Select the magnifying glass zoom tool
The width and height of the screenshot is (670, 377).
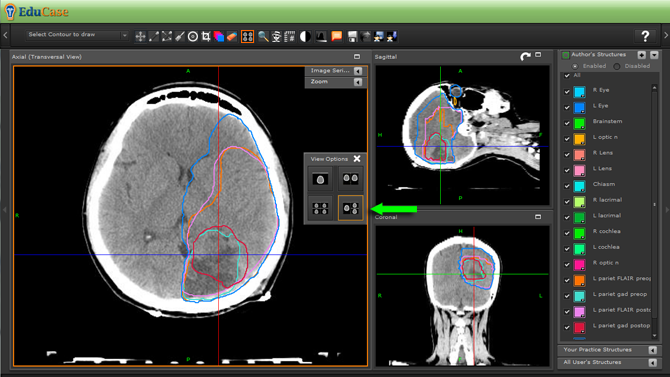tap(263, 37)
